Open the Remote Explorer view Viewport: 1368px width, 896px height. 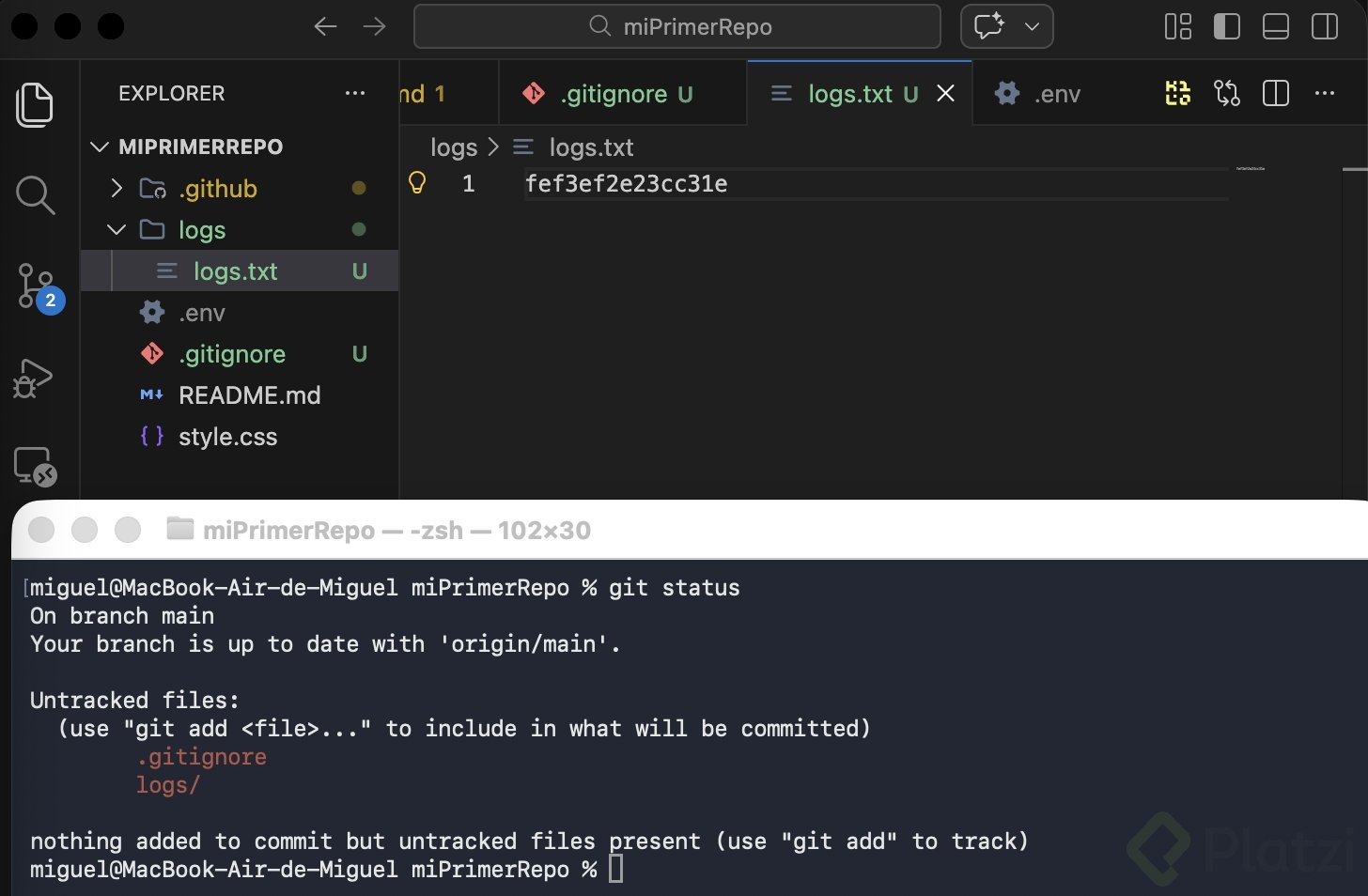(x=35, y=466)
